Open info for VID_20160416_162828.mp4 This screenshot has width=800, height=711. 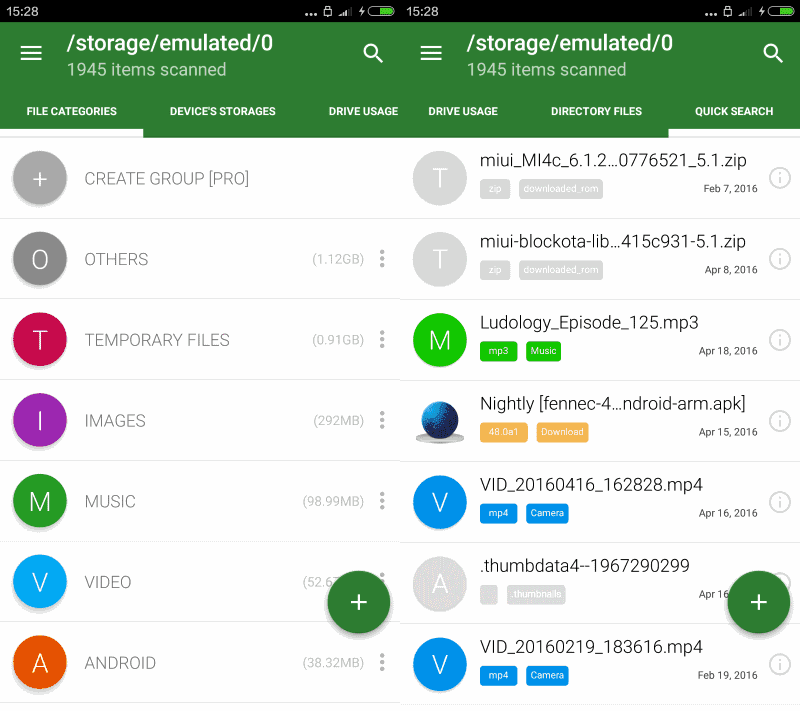[x=780, y=502]
